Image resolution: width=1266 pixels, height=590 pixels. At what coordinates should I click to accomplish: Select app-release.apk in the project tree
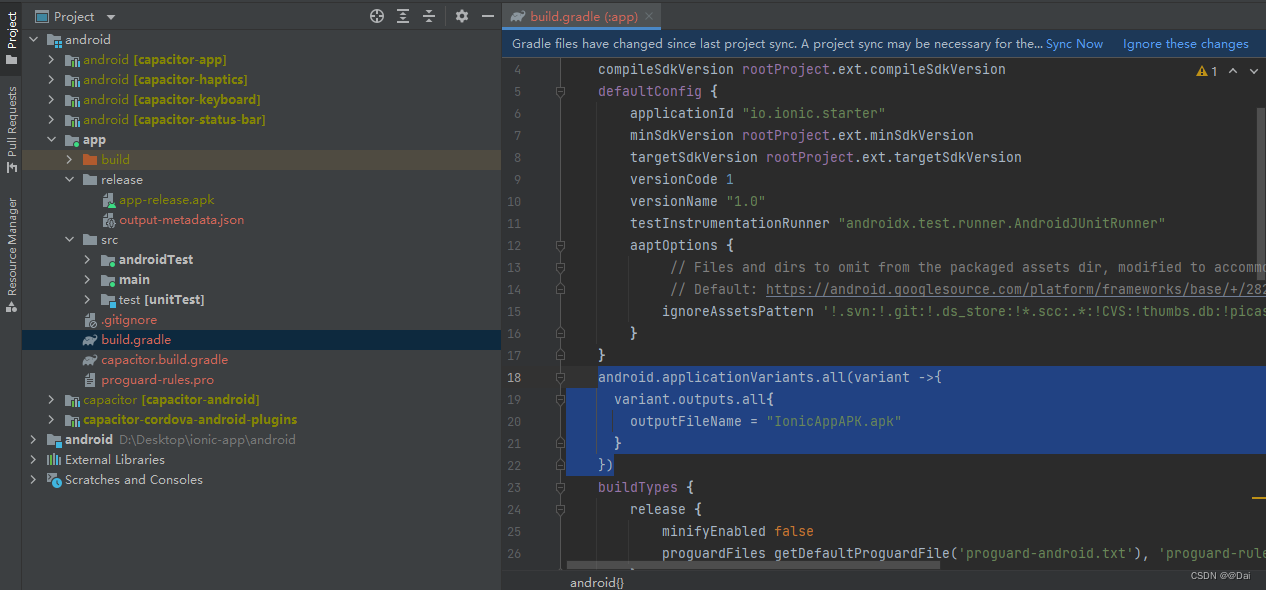click(166, 200)
